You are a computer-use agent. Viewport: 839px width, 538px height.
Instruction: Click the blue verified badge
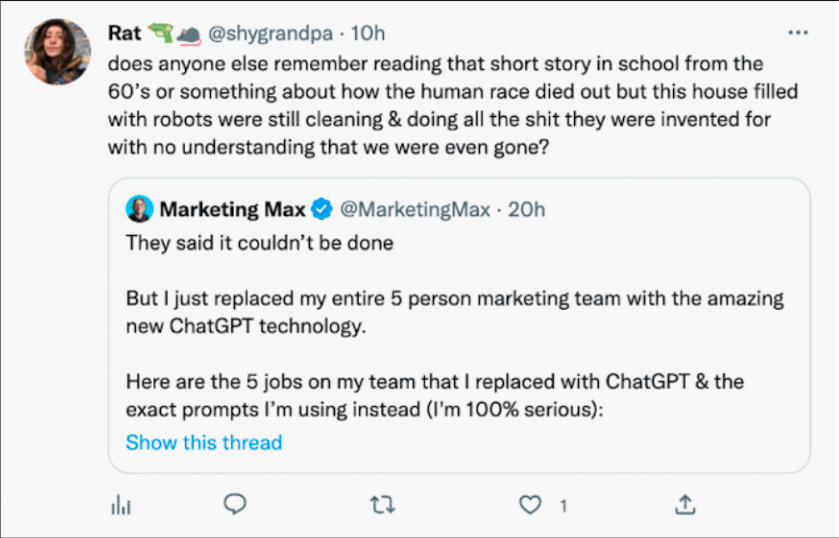(x=322, y=209)
